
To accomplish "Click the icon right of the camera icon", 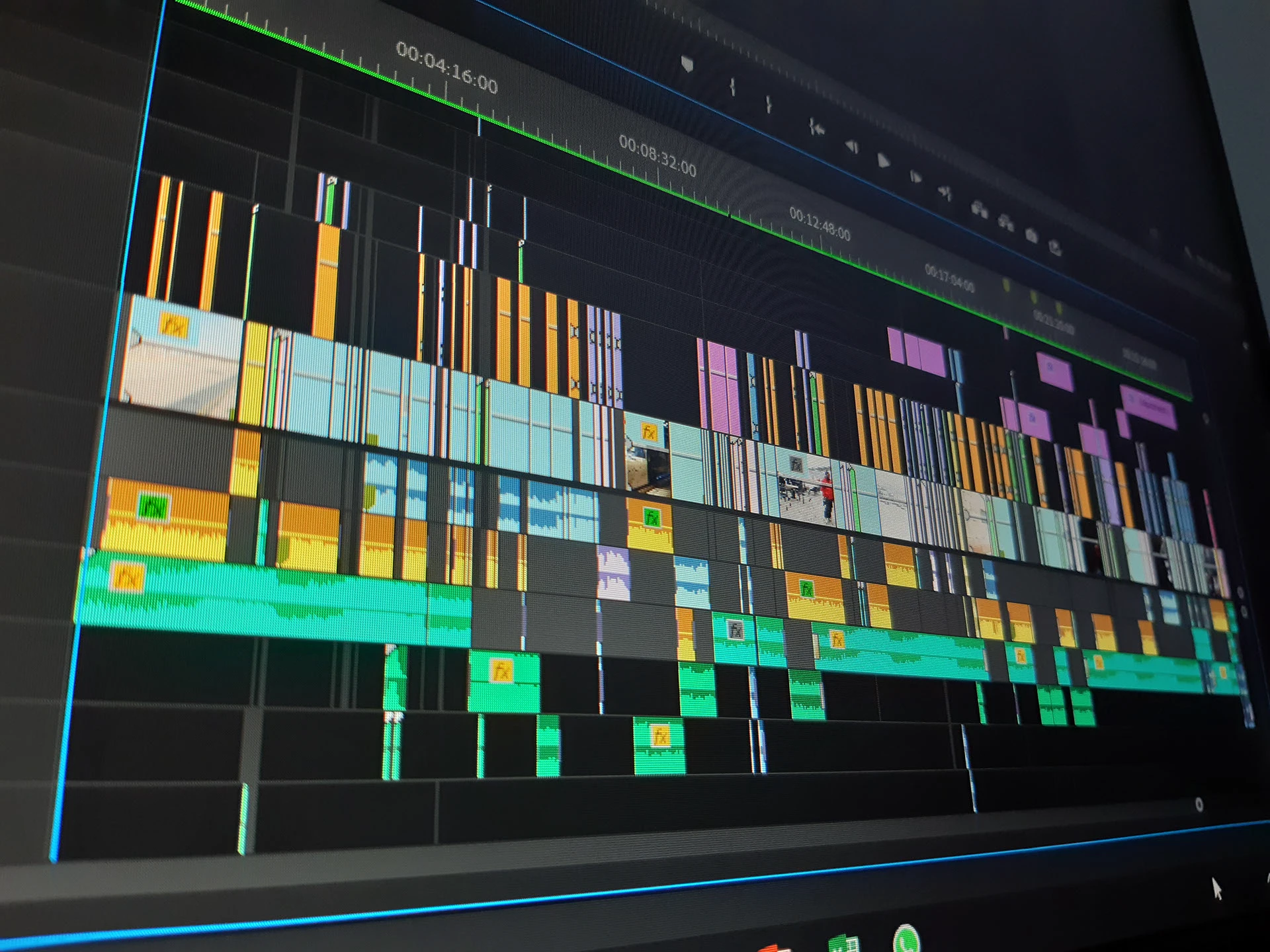I will [1056, 247].
